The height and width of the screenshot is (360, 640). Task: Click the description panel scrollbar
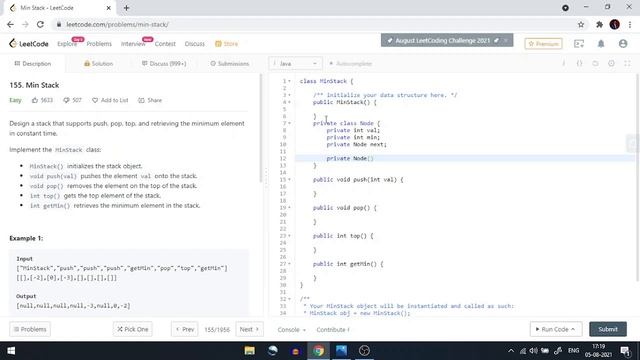(260, 128)
